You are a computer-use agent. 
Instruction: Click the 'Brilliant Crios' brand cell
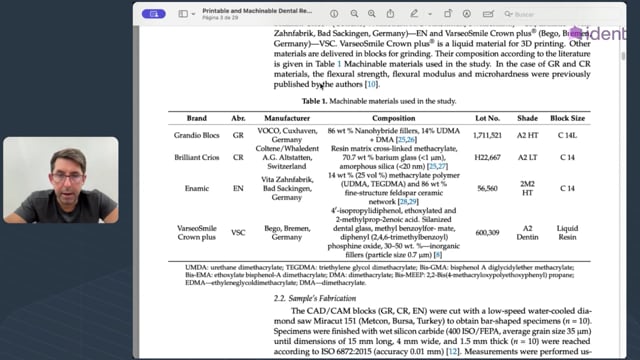[x=196, y=157]
